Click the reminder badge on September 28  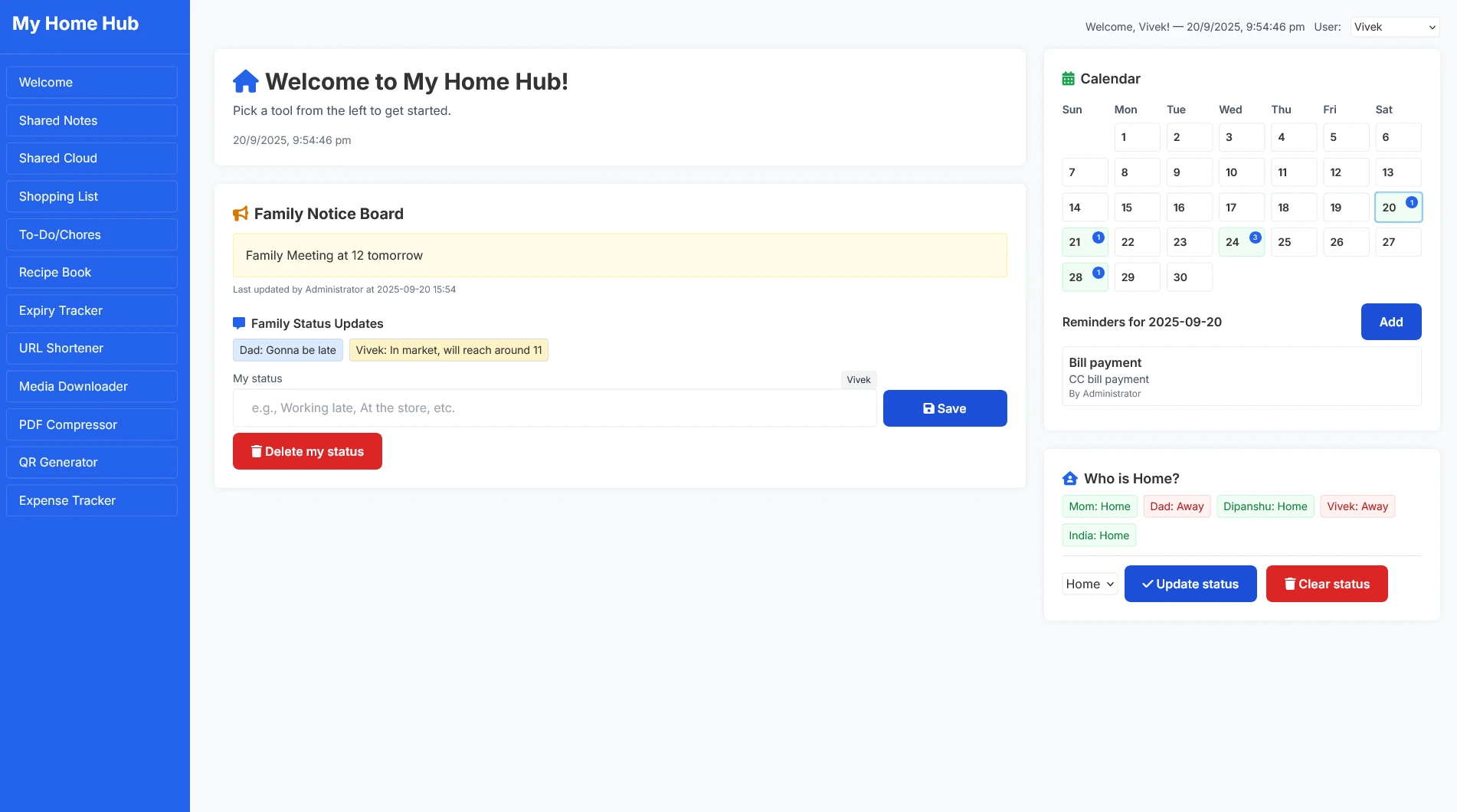point(1098,273)
